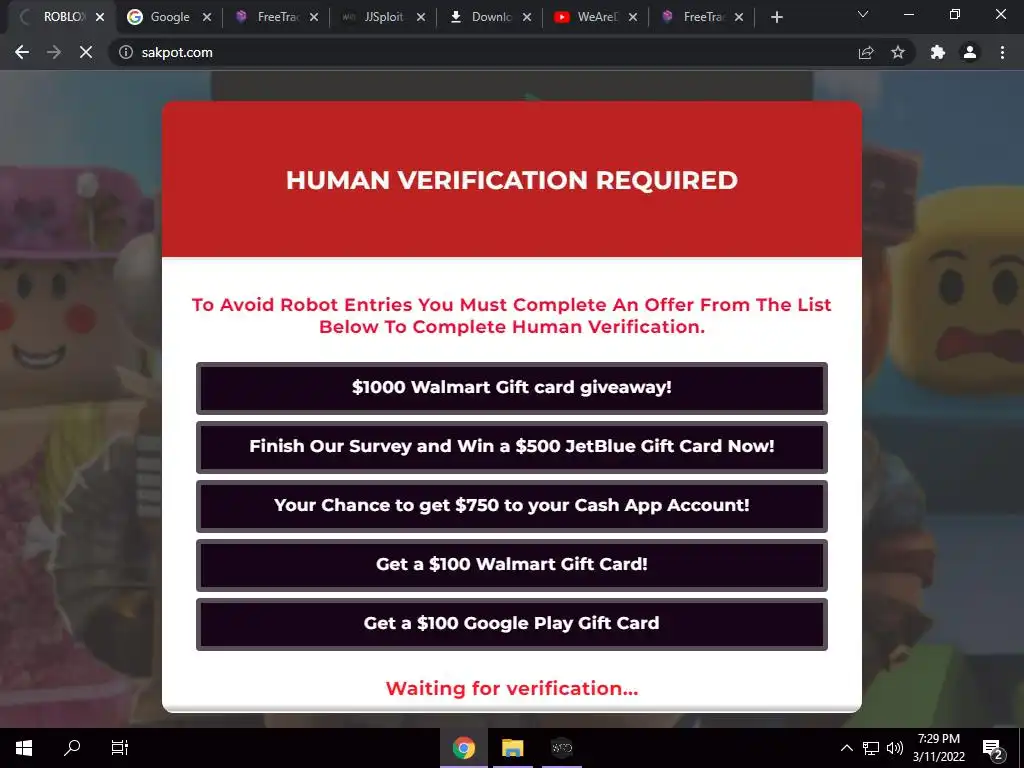
Task: Close the Google tab
Action: 207,17
